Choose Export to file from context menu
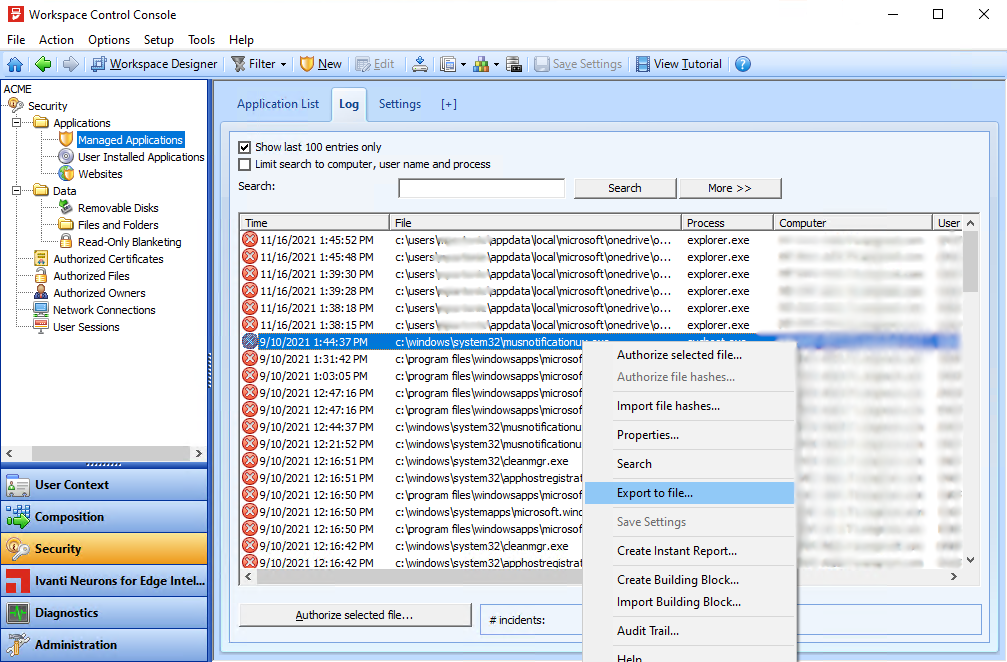This screenshot has width=1007, height=662. (x=654, y=493)
